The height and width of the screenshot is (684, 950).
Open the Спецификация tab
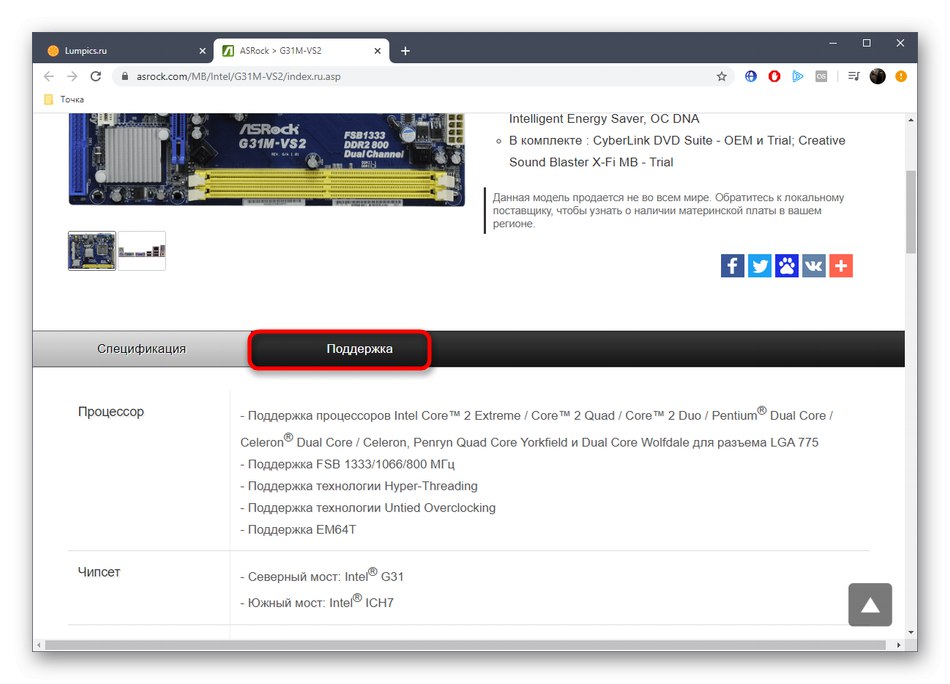click(141, 349)
